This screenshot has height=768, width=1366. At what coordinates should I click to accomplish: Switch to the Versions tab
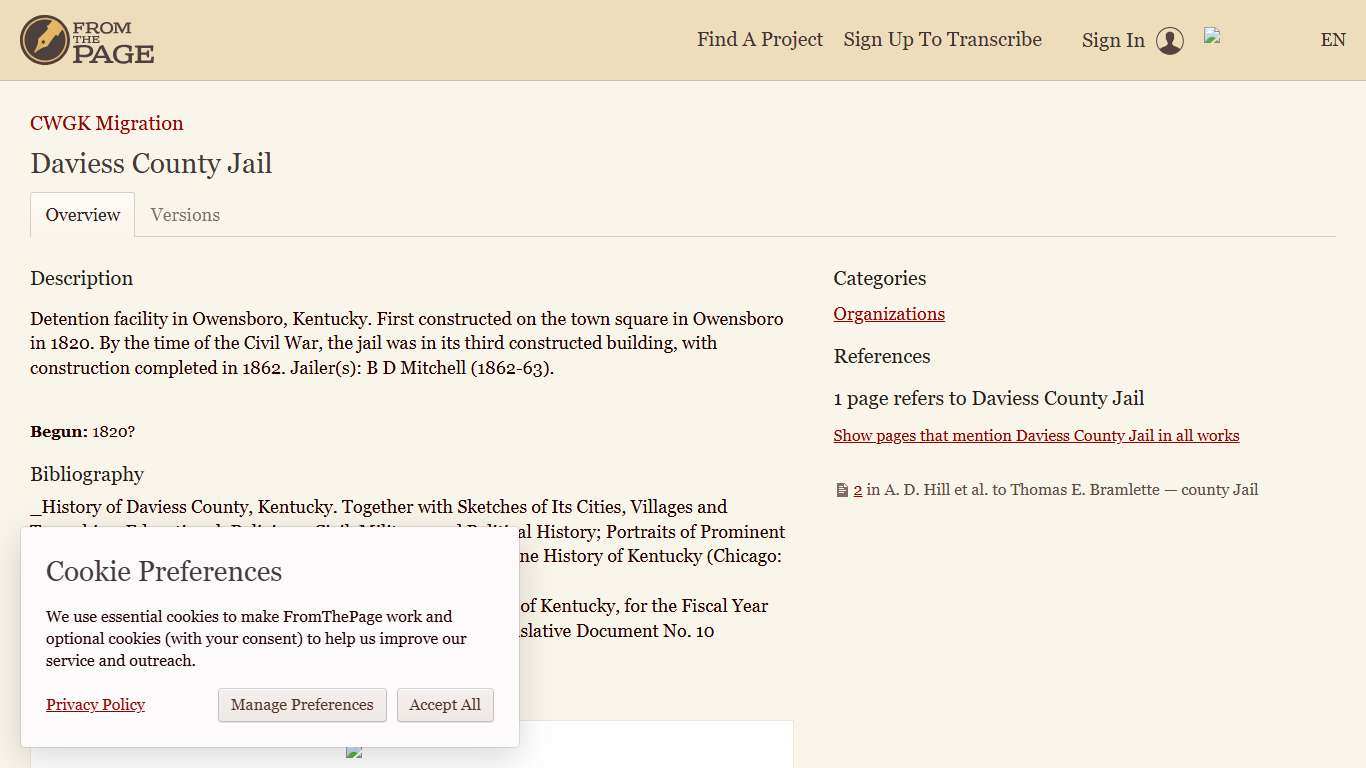(185, 215)
